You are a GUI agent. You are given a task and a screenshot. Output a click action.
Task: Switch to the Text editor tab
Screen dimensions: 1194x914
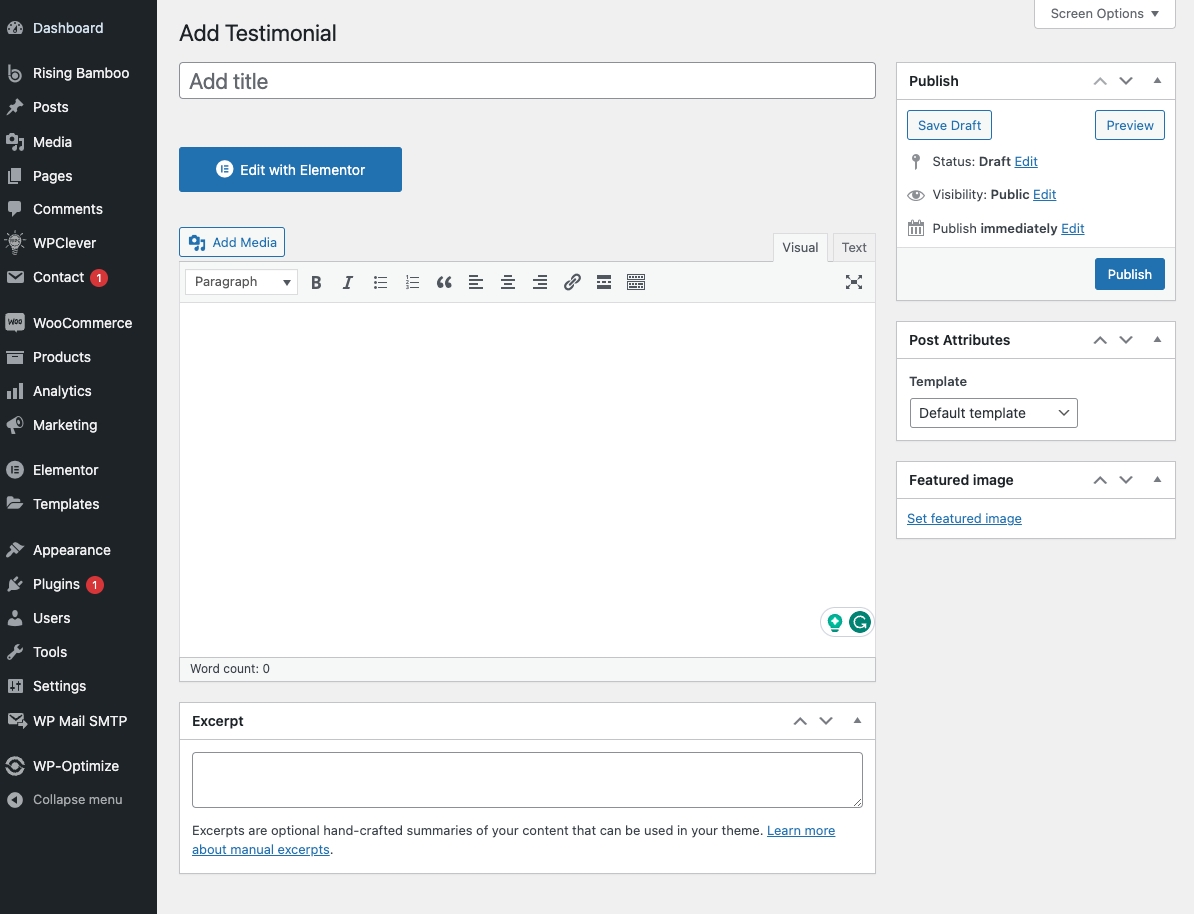[x=854, y=248]
